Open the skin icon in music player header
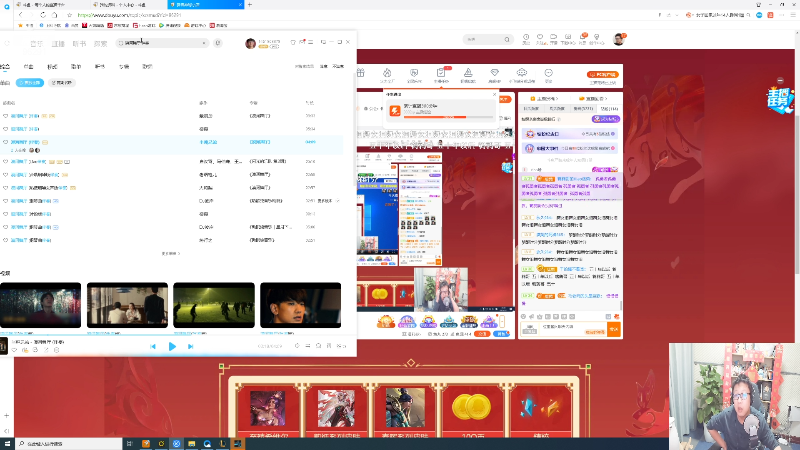 (x=293, y=42)
